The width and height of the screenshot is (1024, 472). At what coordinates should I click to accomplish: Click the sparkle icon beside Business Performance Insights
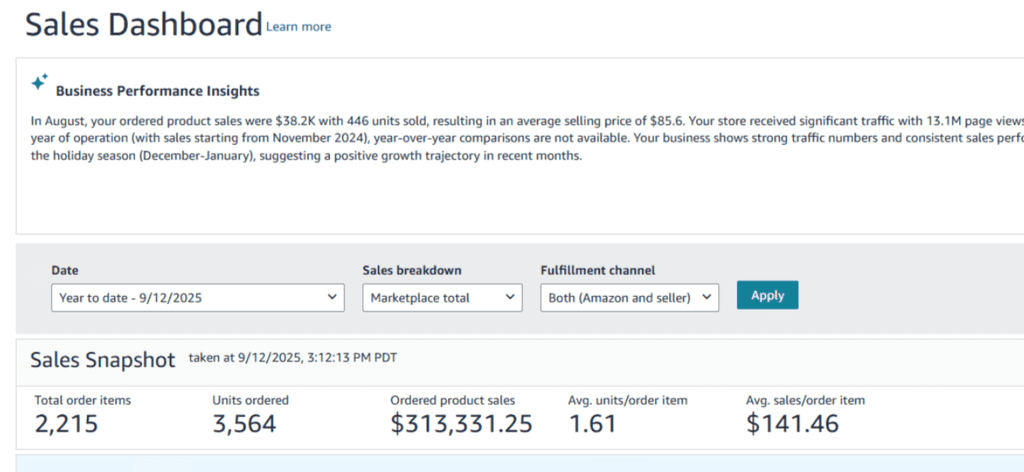39,82
